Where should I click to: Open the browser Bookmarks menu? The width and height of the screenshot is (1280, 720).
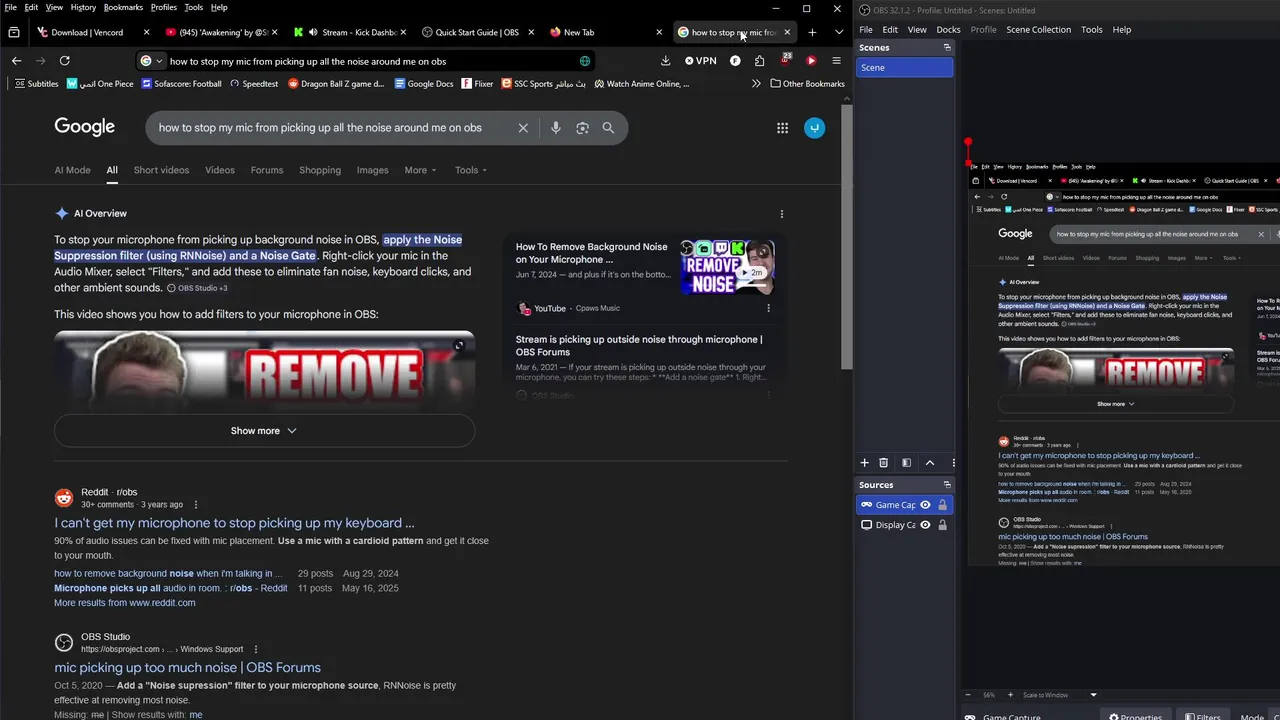123,7
